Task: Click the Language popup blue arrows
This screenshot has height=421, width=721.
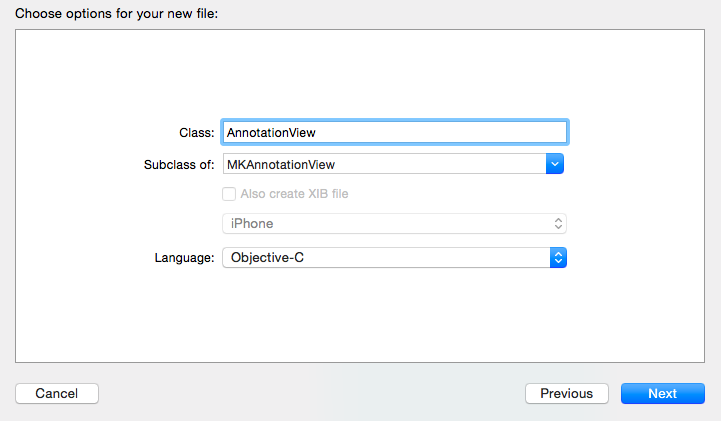Action: (559, 258)
